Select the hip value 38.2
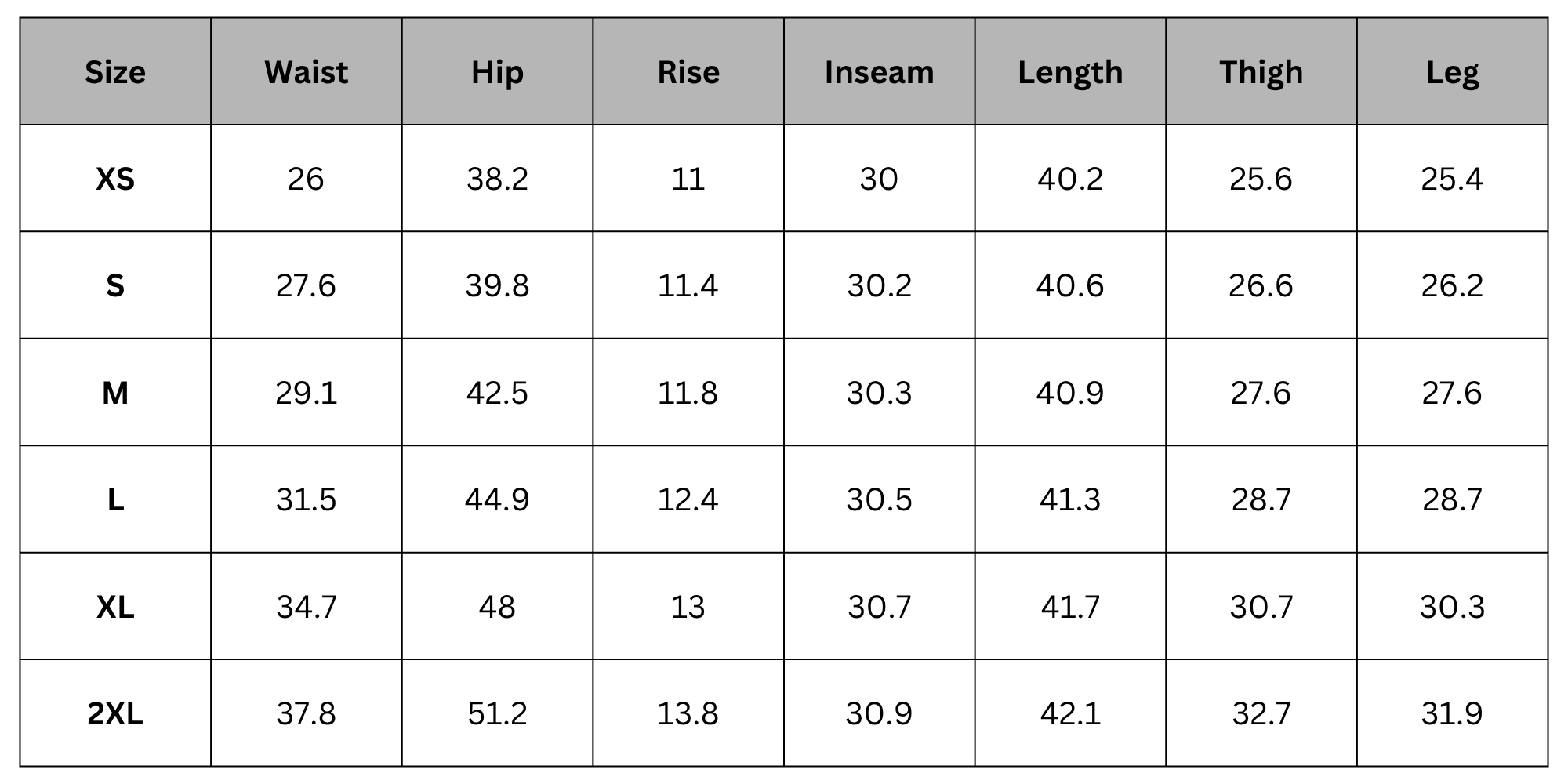This screenshot has width=1568, height=784. click(497, 180)
